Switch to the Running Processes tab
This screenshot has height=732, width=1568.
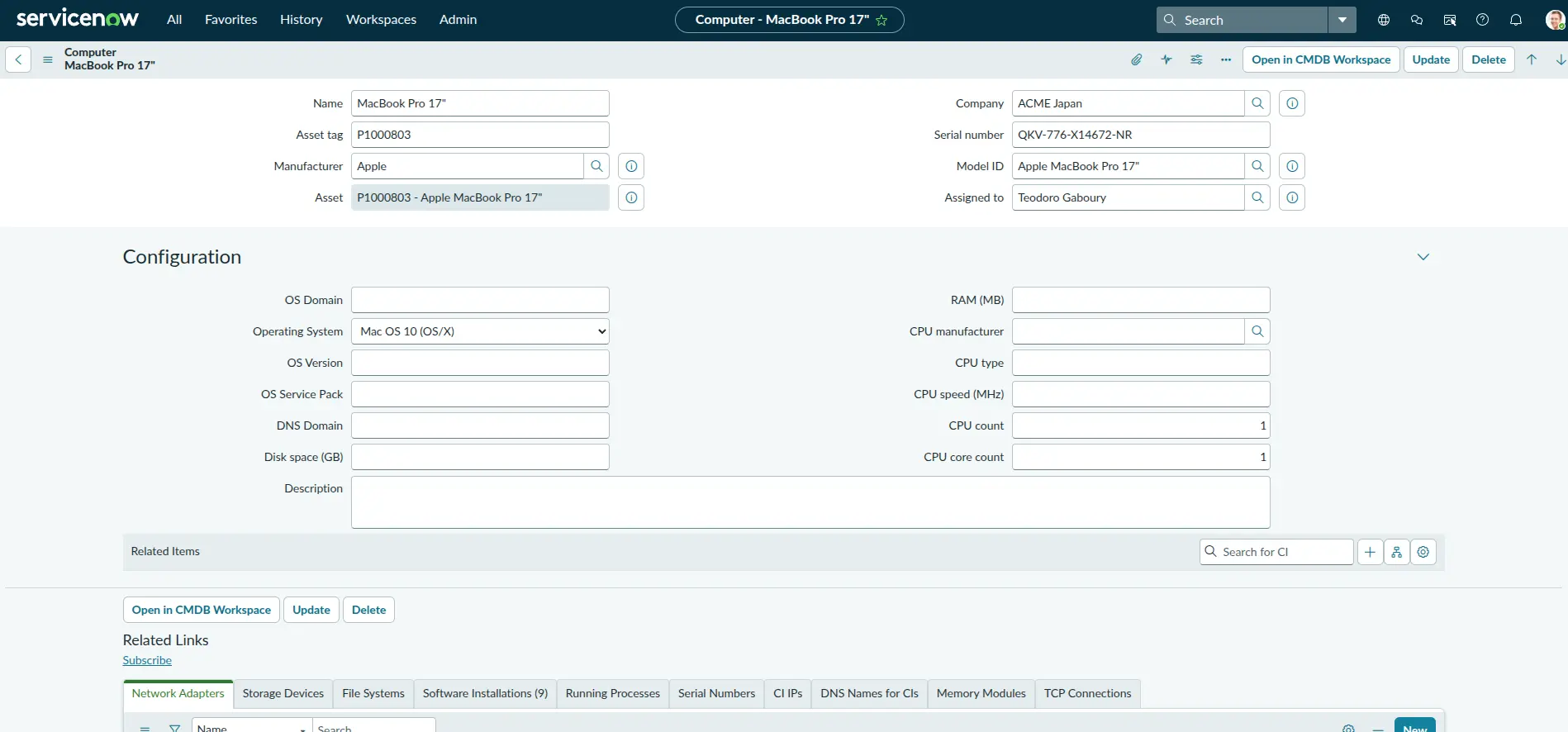[613, 694]
